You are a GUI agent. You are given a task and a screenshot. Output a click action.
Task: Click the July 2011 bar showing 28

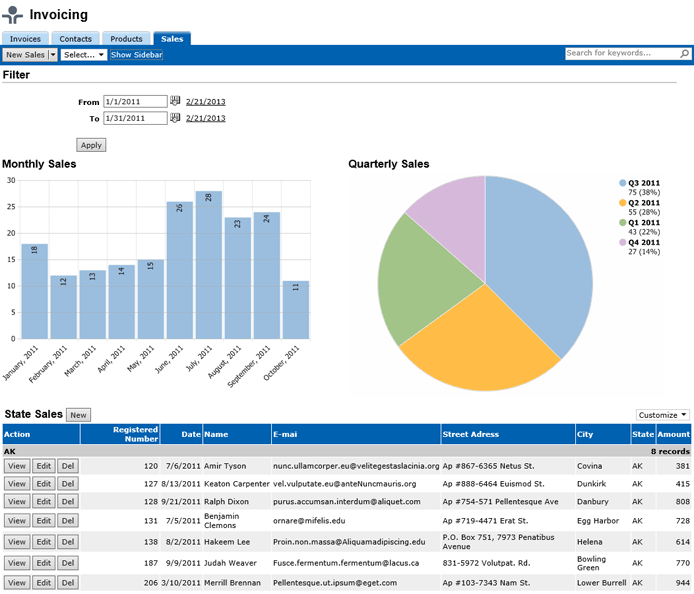(x=209, y=265)
